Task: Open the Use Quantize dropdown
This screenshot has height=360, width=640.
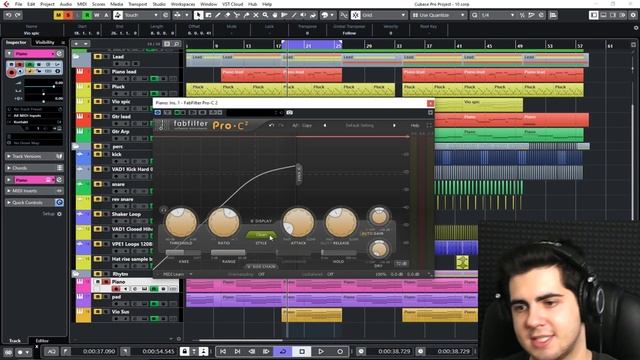Action: 438,15
